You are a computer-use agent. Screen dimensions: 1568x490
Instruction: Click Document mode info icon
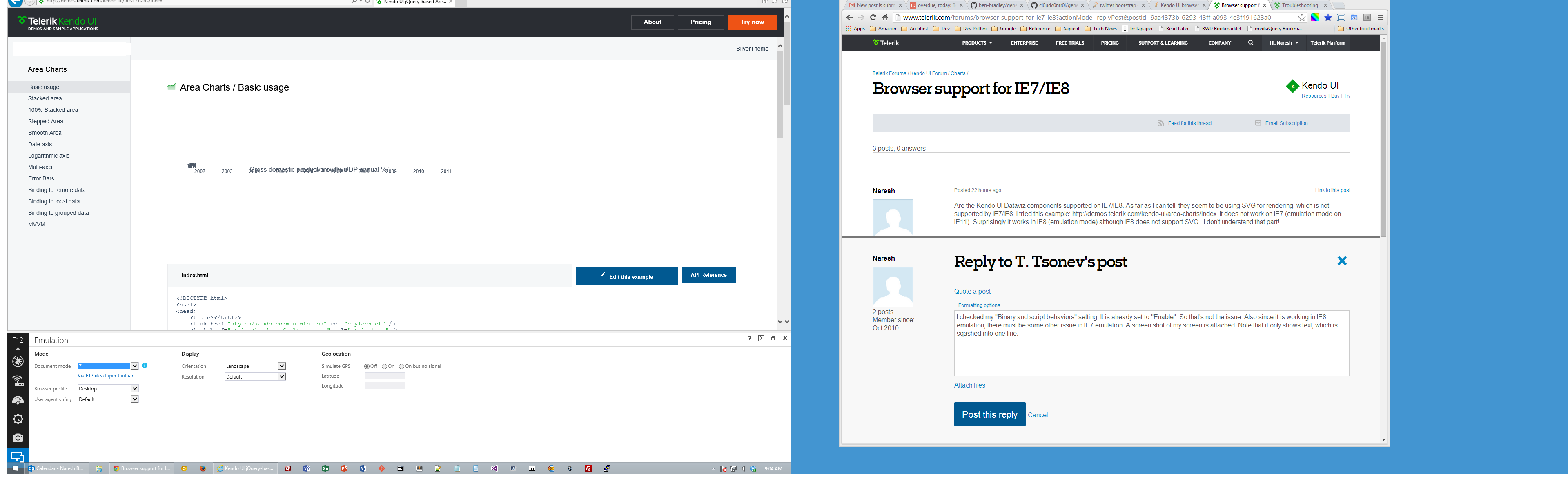145,366
